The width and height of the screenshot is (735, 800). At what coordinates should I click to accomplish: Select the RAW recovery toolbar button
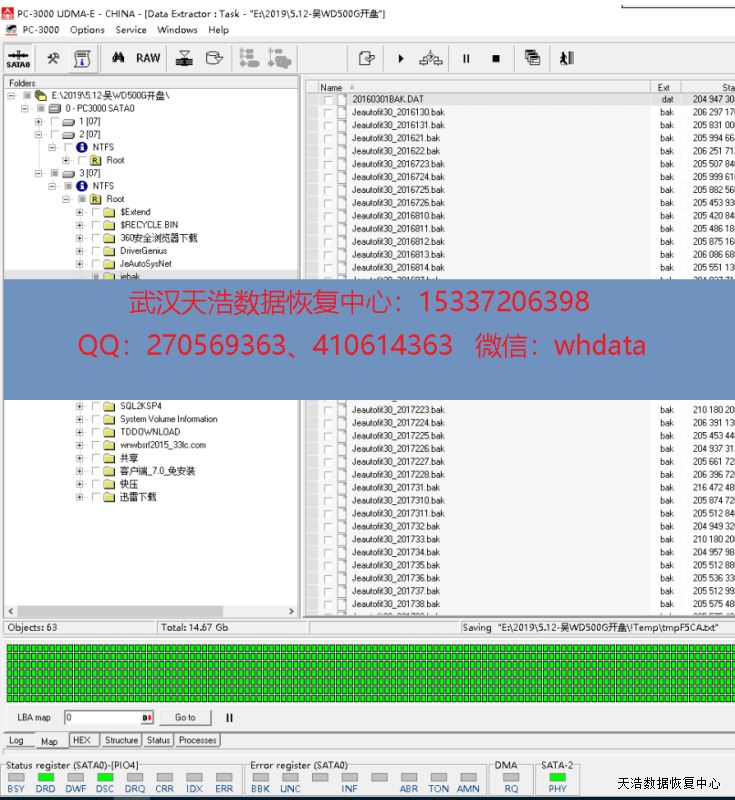148,59
